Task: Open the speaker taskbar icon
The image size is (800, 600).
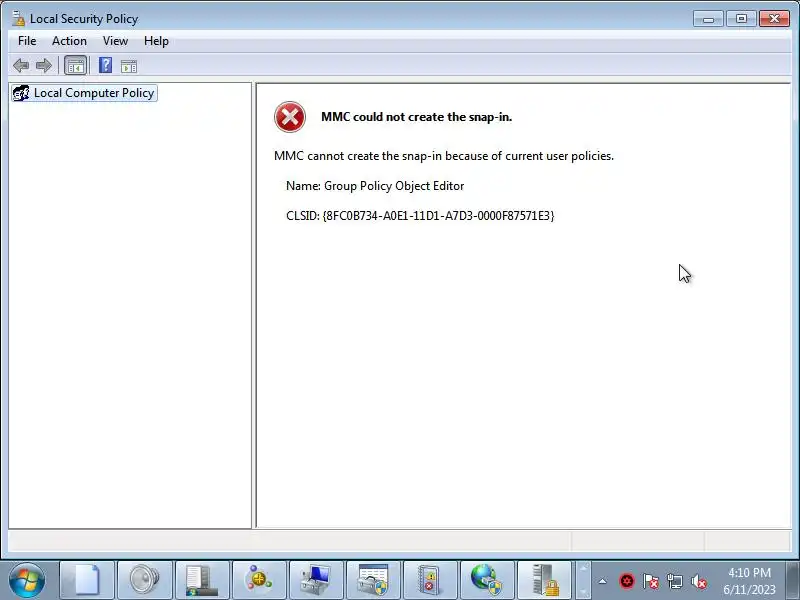Action: (x=144, y=580)
